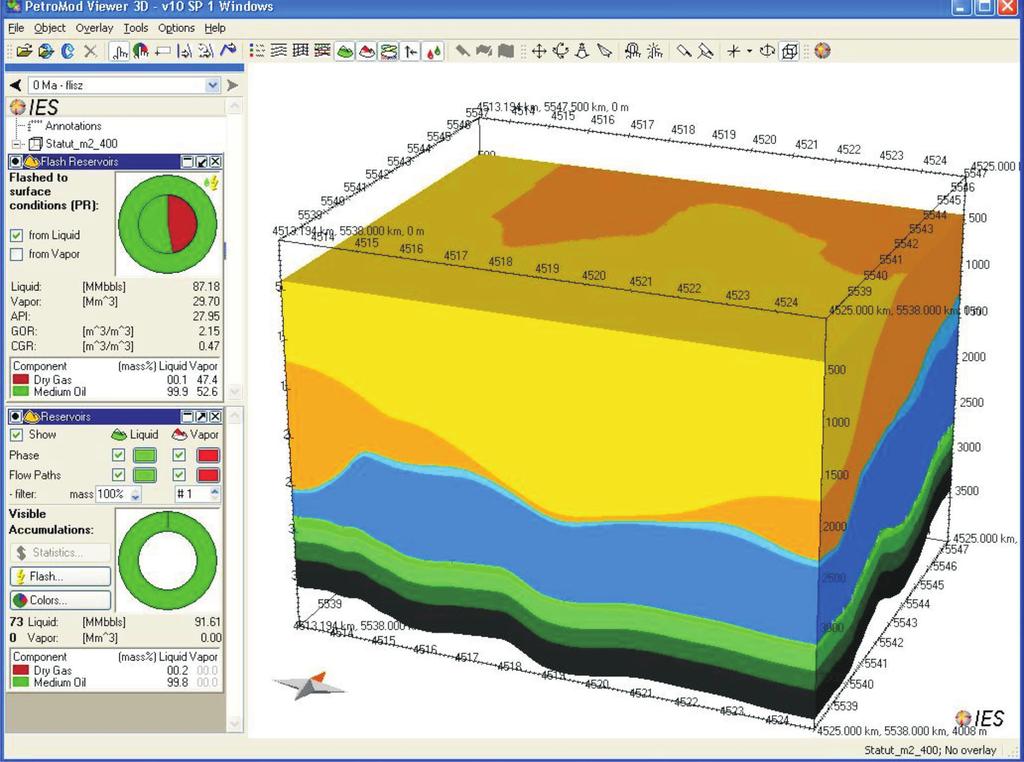This screenshot has height=762, width=1024.
Task: Open the Object menu
Action: pyautogui.click(x=50, y=28)
